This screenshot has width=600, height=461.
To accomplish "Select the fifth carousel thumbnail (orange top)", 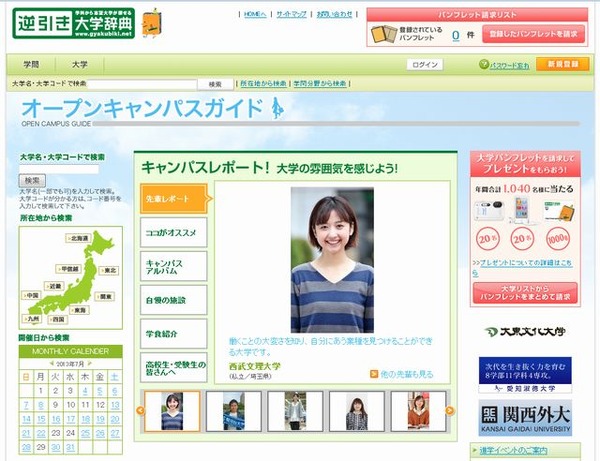I will (418, 411).
